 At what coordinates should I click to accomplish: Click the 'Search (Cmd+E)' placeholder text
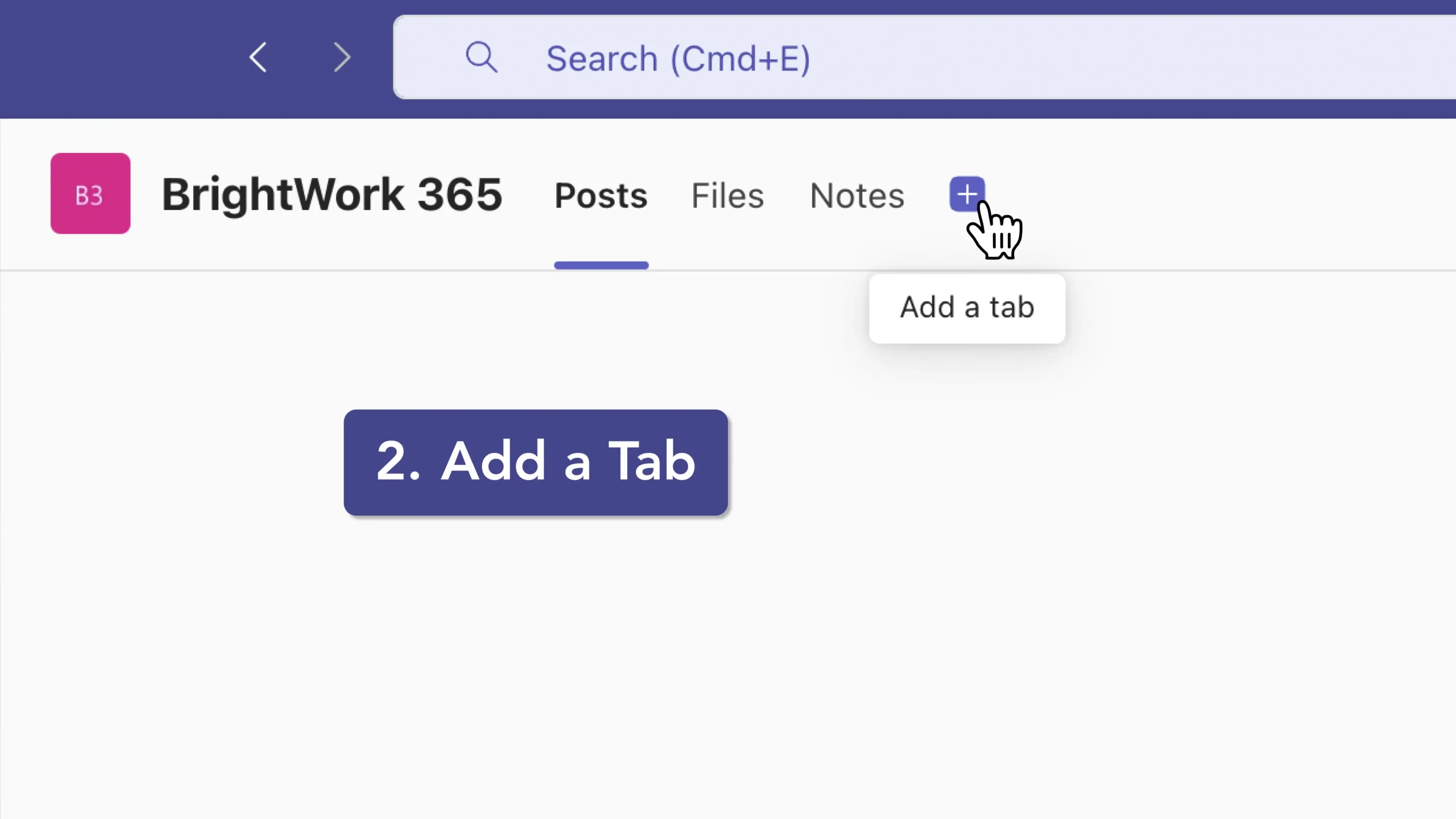coord(678,59)
